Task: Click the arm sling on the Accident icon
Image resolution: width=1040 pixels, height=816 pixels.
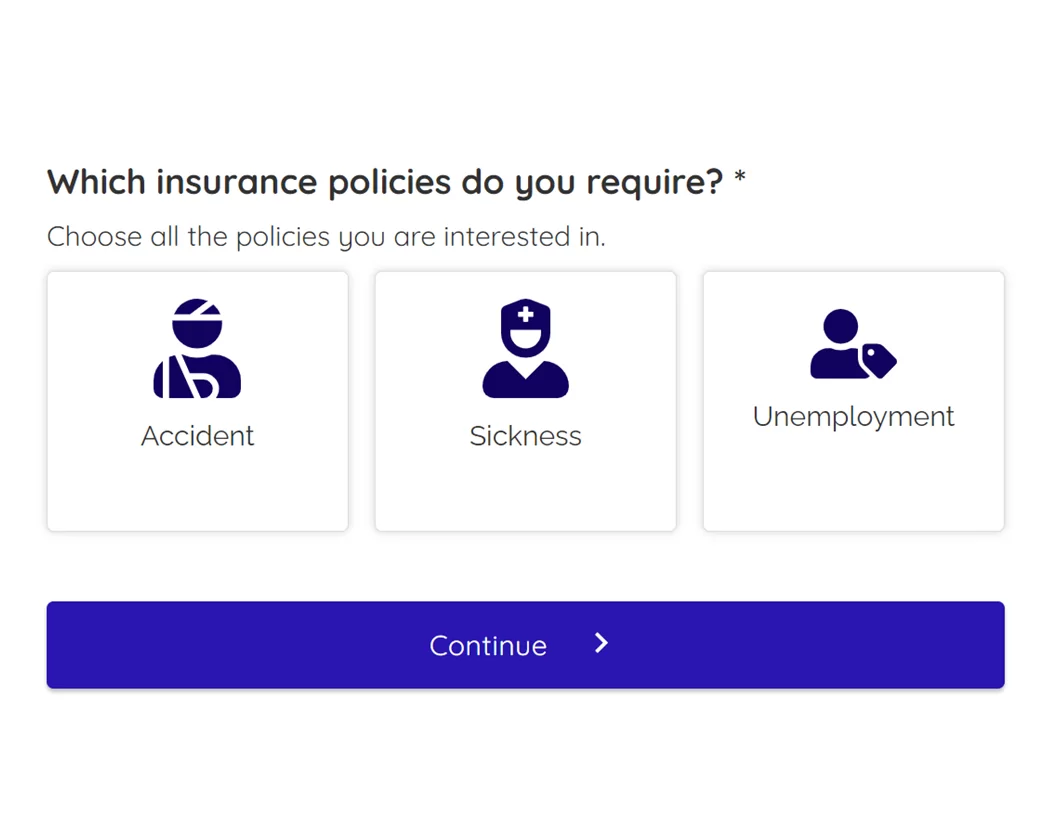Action: click(x=195, y=378)
